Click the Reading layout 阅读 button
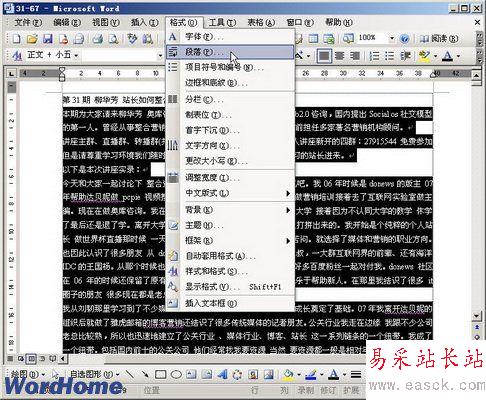The height and width of the screenshot is (400, 486). click(439, 39)
